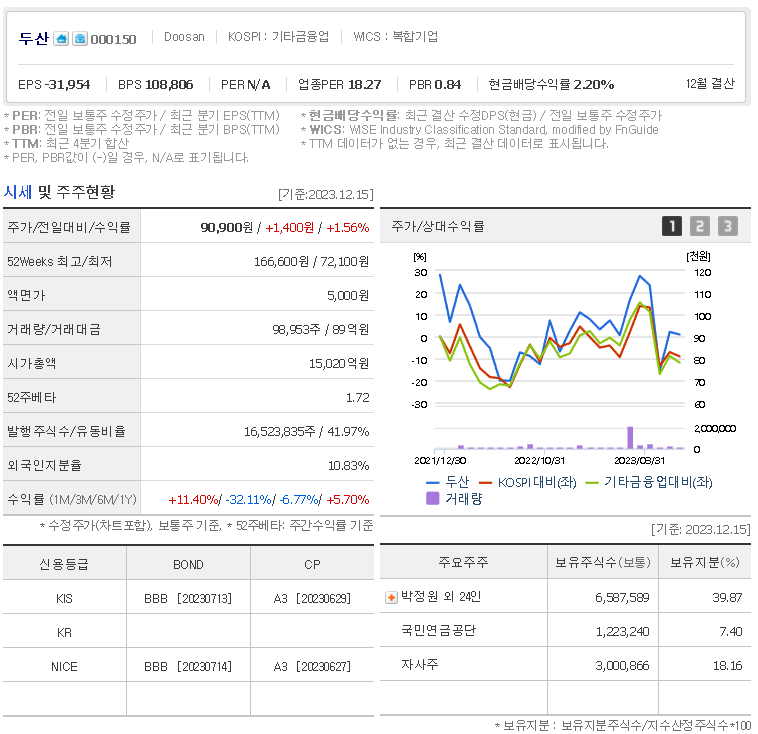Select the 52-week range 166,600원 / 72,100원
758x734 pixels.
(311, 262)
